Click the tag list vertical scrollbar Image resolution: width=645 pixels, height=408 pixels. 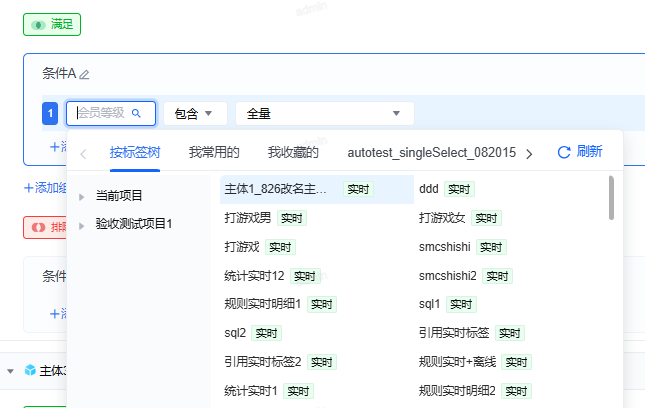click(x=611, y=197)
